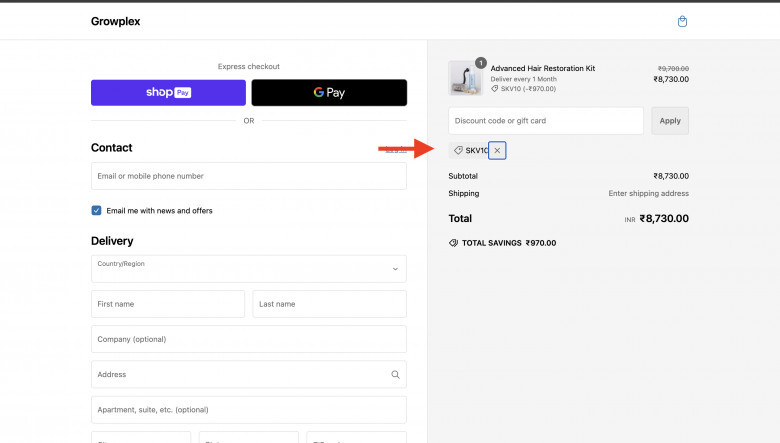The width and height of the screenshot is (780, 443).
Task: Focus the Apartment, suite, etc. field
Action: [x=249, y=410]
